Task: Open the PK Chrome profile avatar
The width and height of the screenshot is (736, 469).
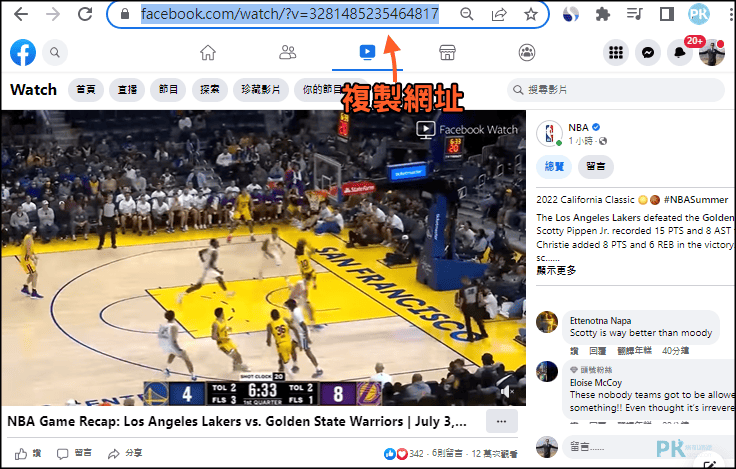Action: (698, 14)
